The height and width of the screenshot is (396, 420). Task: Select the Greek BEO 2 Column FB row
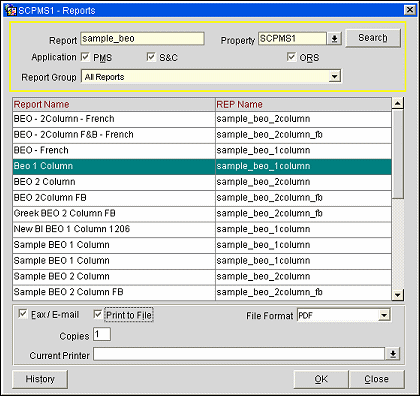point(202,213)
